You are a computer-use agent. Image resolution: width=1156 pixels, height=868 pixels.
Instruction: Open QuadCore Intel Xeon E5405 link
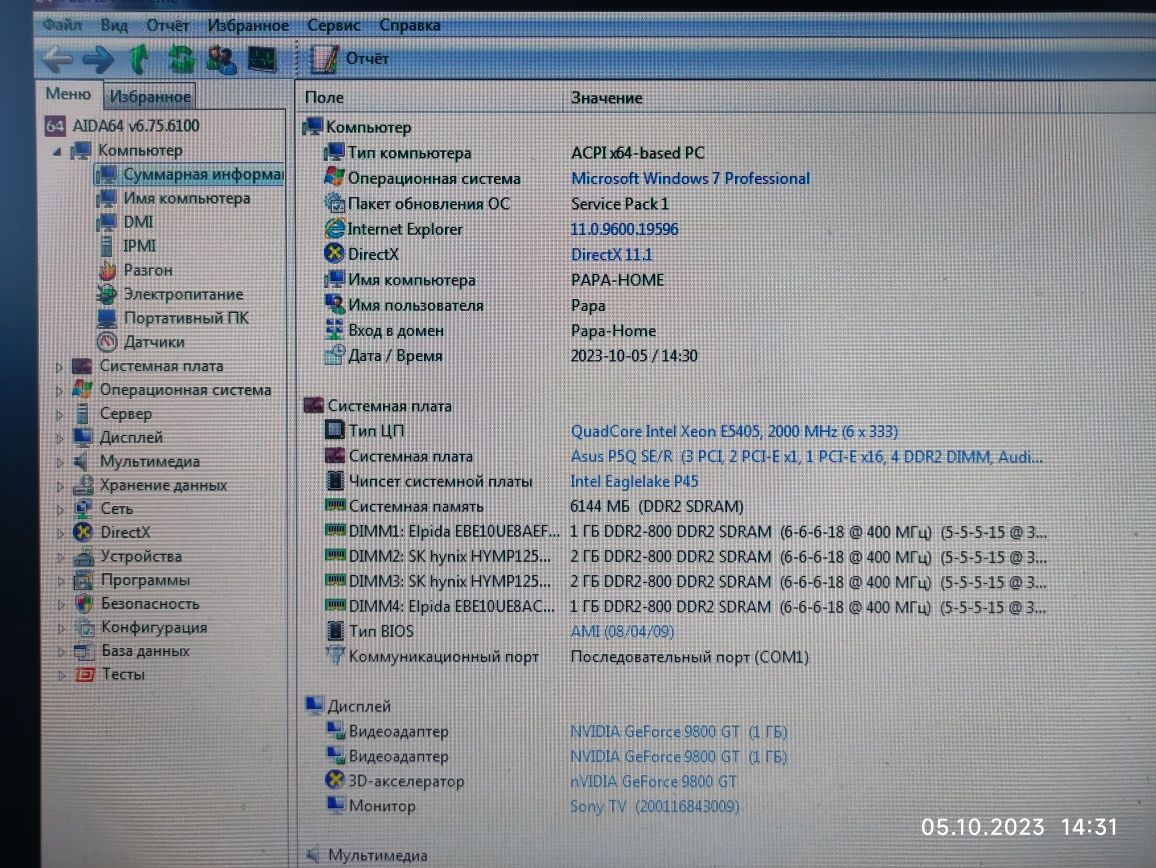pyautogui.click(x=734, y=431)
